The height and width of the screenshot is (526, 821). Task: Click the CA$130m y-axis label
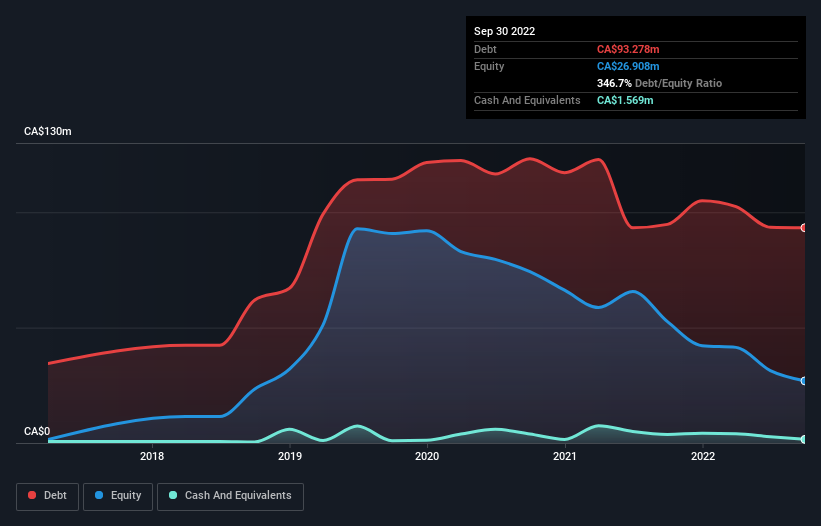point(48,131)
